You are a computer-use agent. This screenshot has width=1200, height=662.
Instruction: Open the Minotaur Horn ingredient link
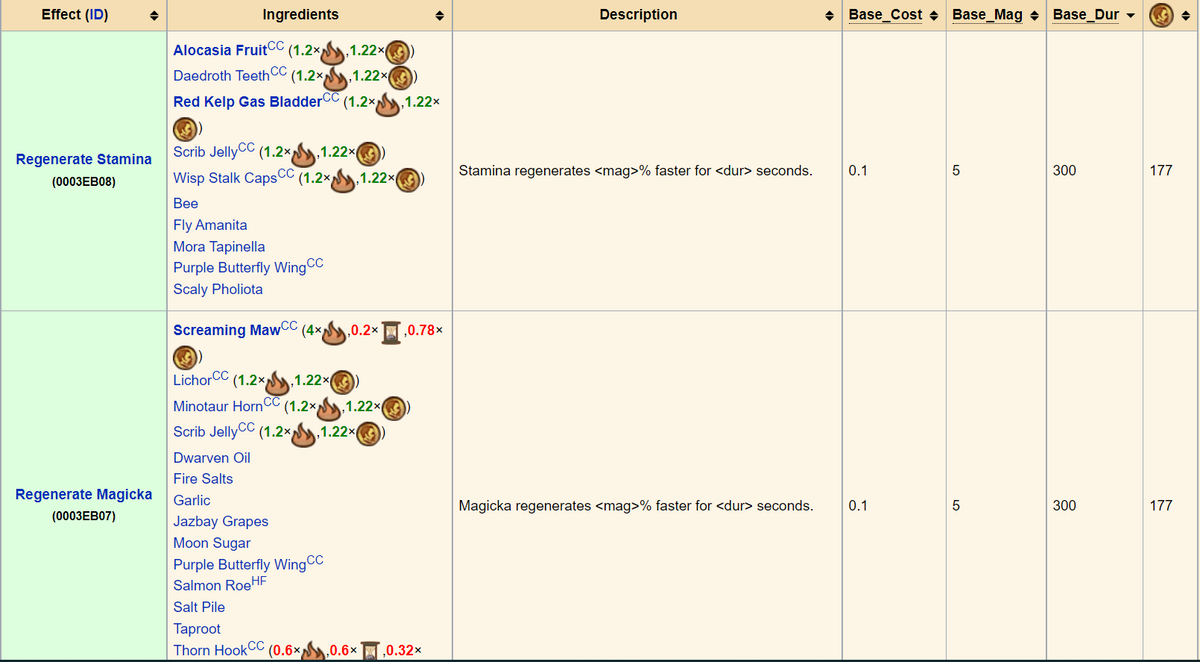point(217,407)
